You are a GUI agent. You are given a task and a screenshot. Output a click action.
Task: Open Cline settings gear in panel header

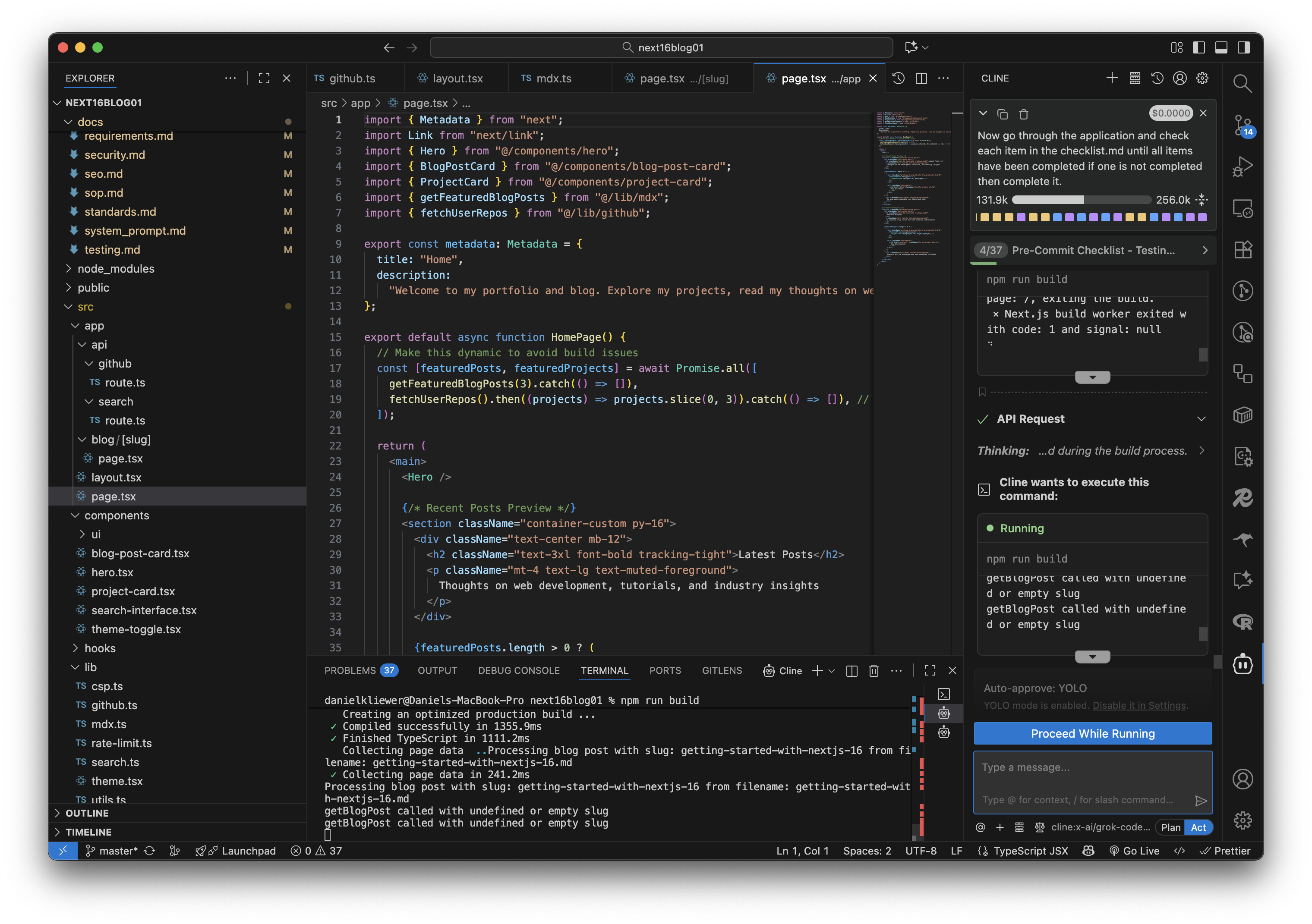1202,78
